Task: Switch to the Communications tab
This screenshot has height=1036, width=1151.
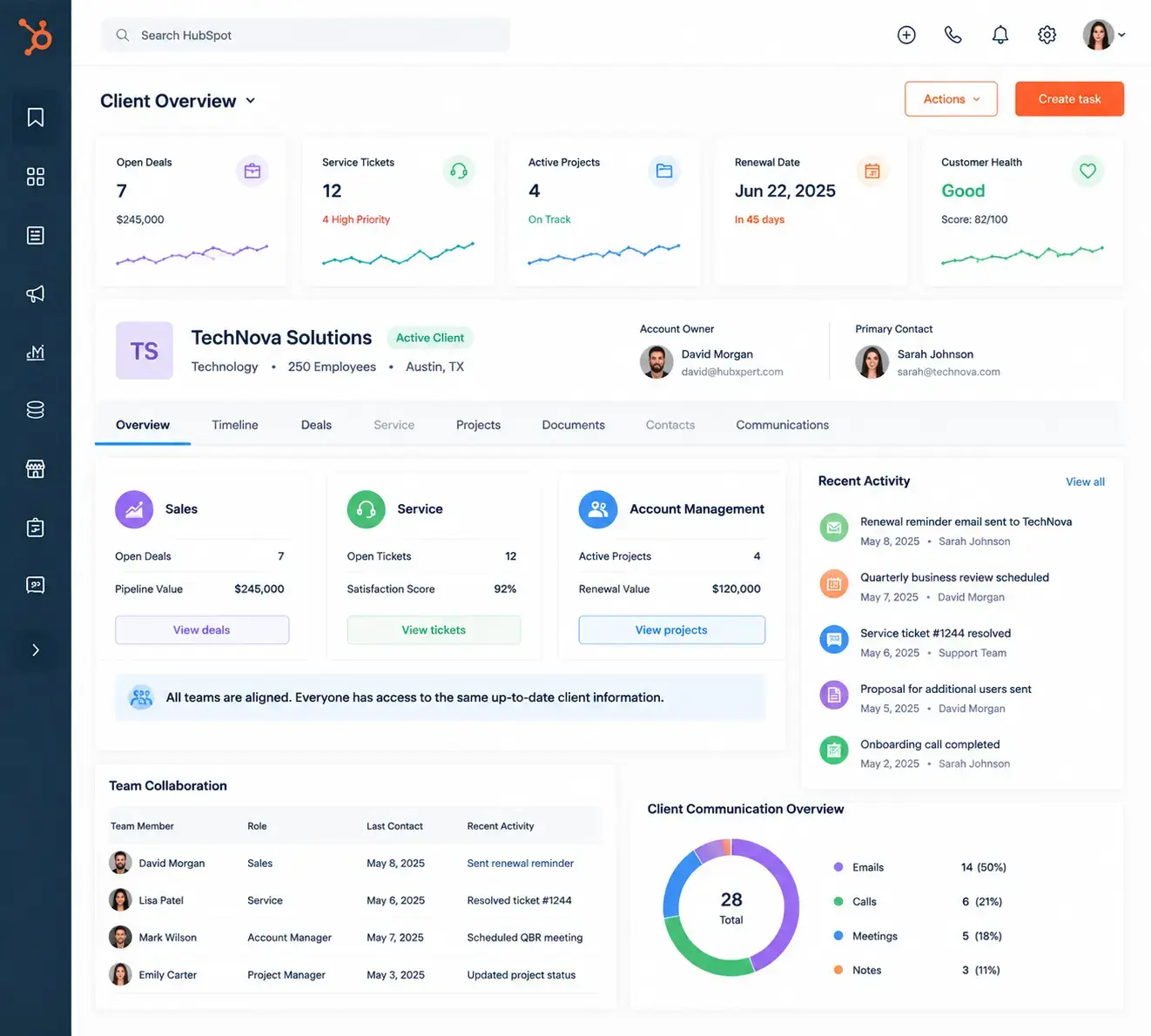Action: point(782,425)
